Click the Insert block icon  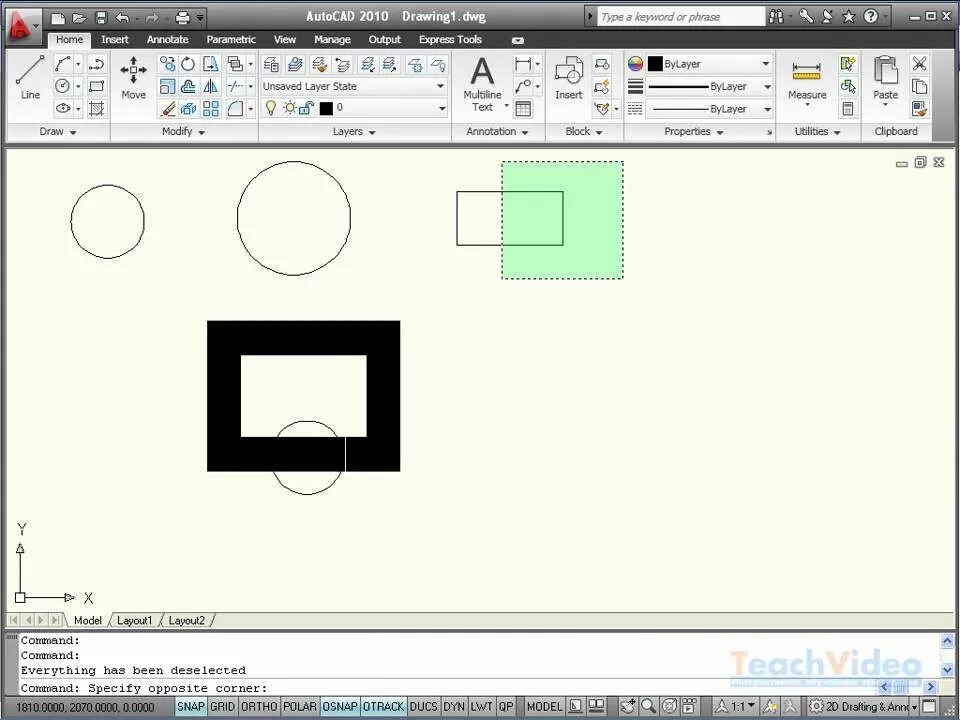tap(568, 78)
